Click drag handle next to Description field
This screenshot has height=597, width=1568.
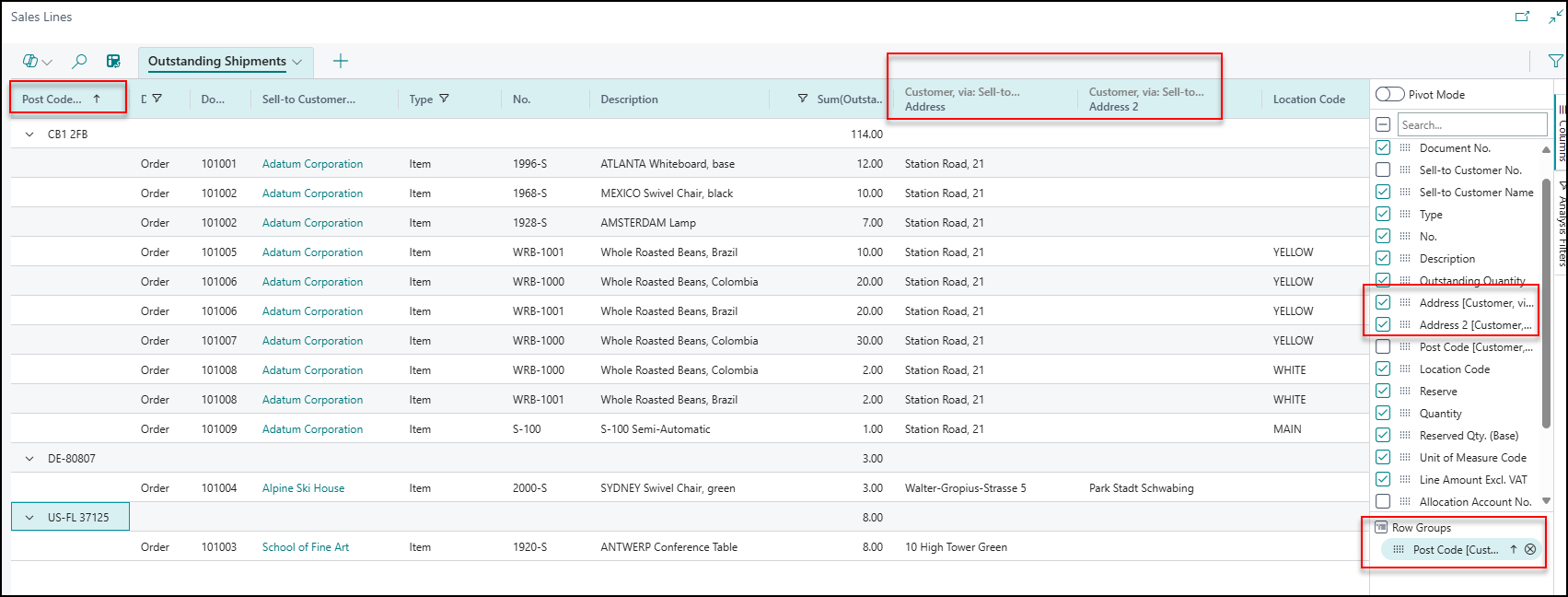pos(1405,258)
